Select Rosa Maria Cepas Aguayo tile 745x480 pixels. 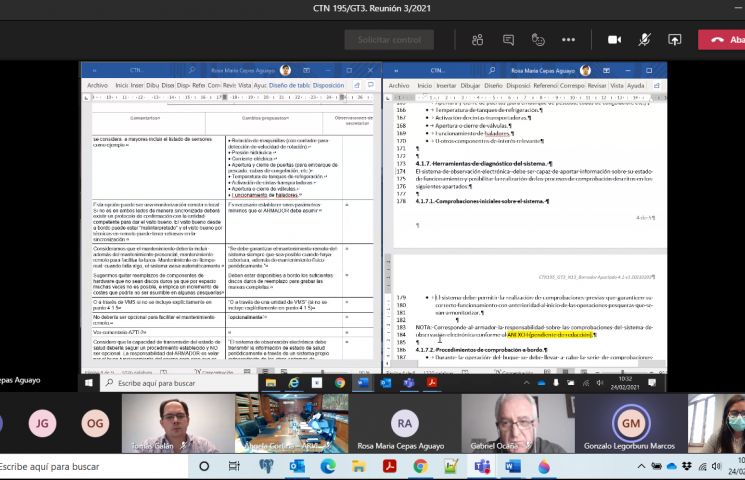coord(405,423)
